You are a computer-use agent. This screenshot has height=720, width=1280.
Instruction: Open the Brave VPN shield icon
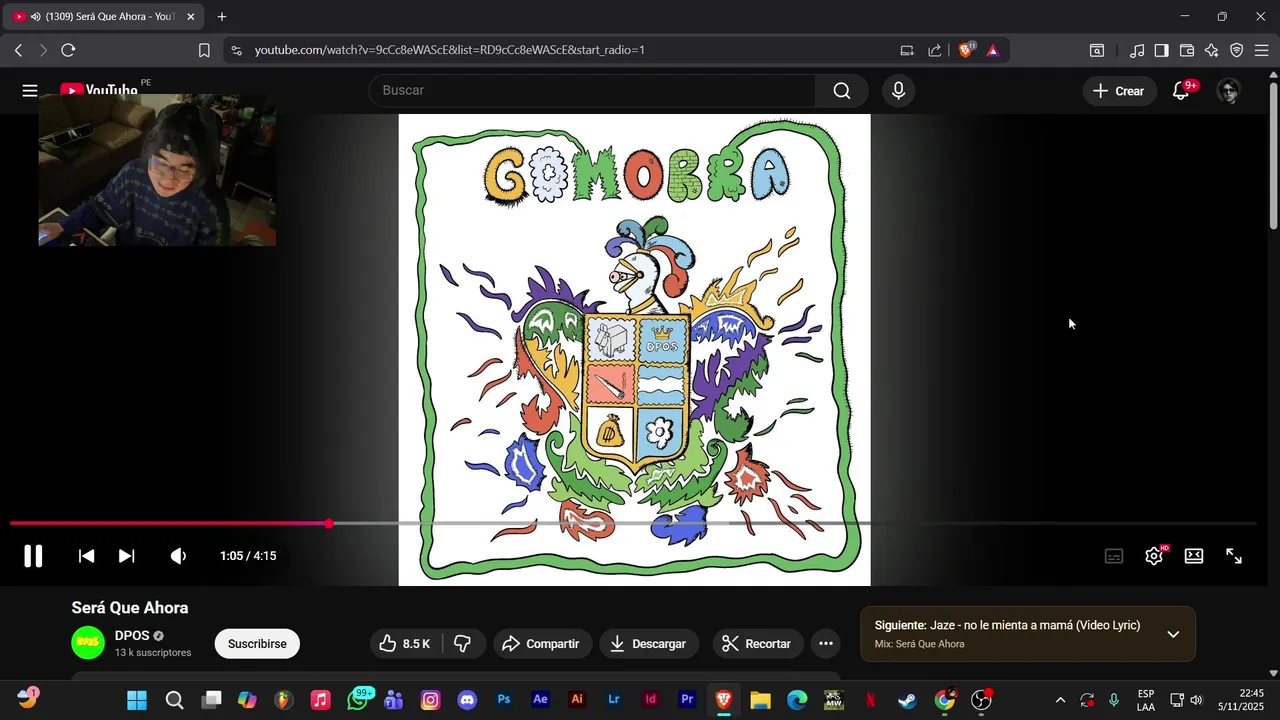[1236, 50]
